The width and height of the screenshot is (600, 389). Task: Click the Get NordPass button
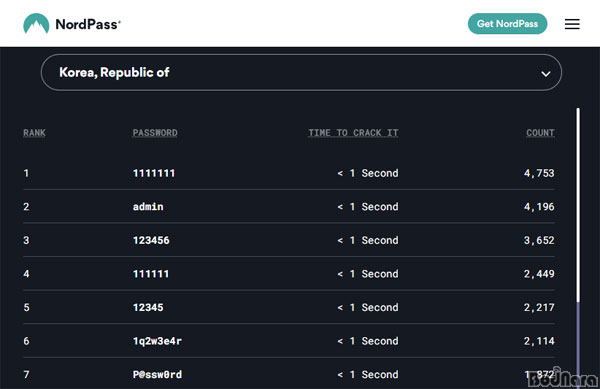click(x=507, y=24)
